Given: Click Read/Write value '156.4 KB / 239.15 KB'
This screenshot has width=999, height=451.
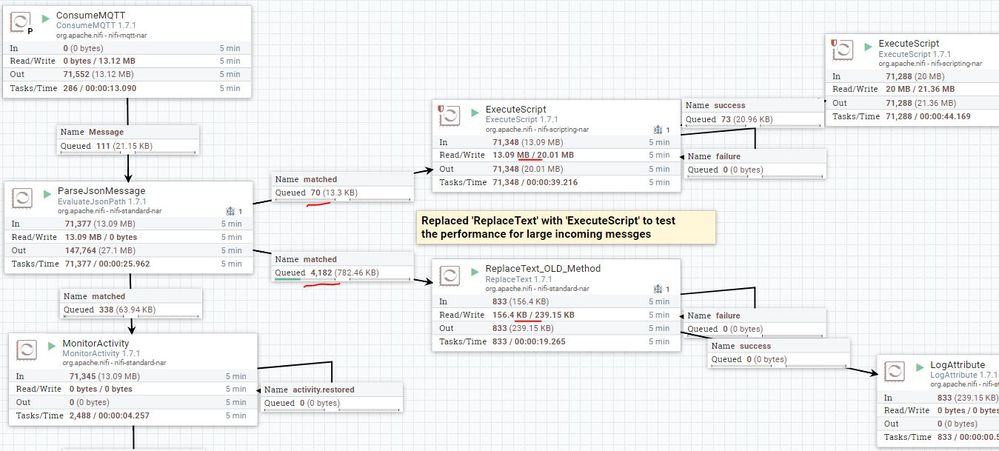Looking at the screenshot, I should pos(534,315).
